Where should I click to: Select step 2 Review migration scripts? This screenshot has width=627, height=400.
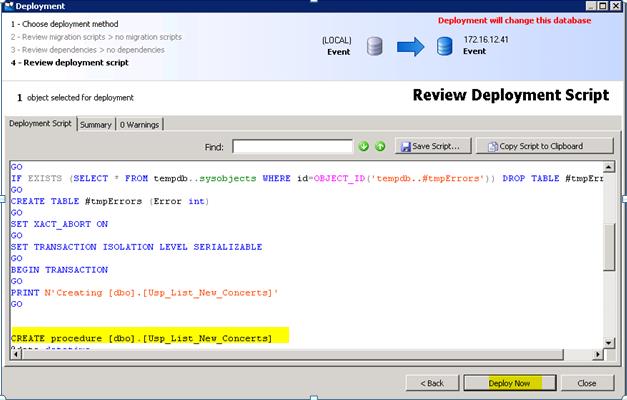click(x=96, y=37)
